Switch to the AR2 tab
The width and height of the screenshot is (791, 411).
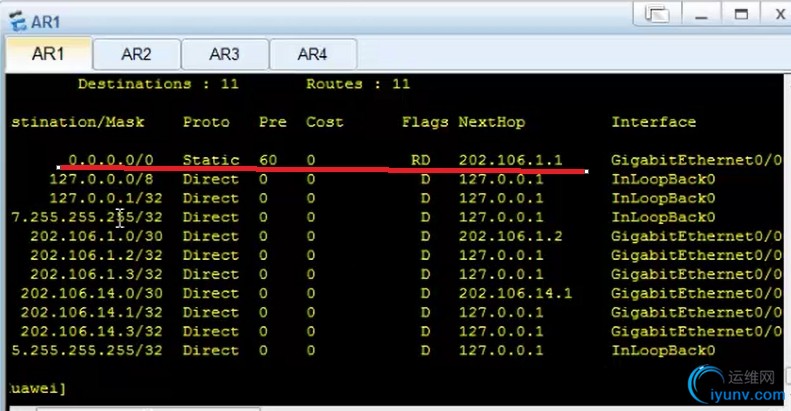(x=136, y=54)
